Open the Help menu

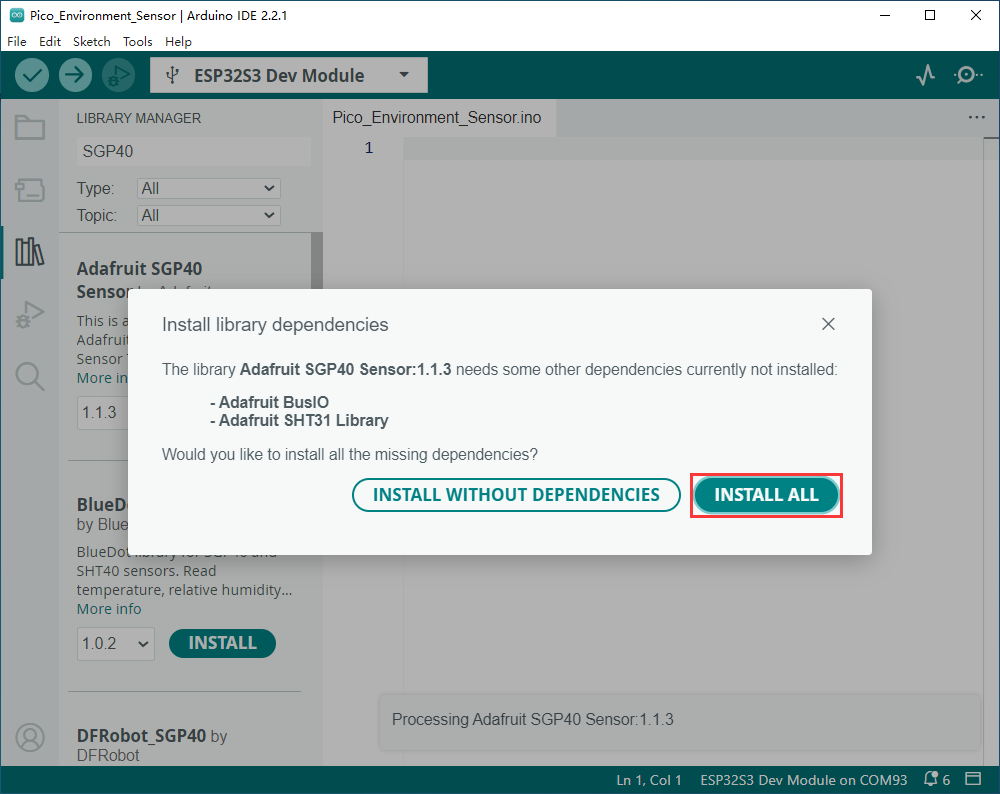[x=179, y=41]
